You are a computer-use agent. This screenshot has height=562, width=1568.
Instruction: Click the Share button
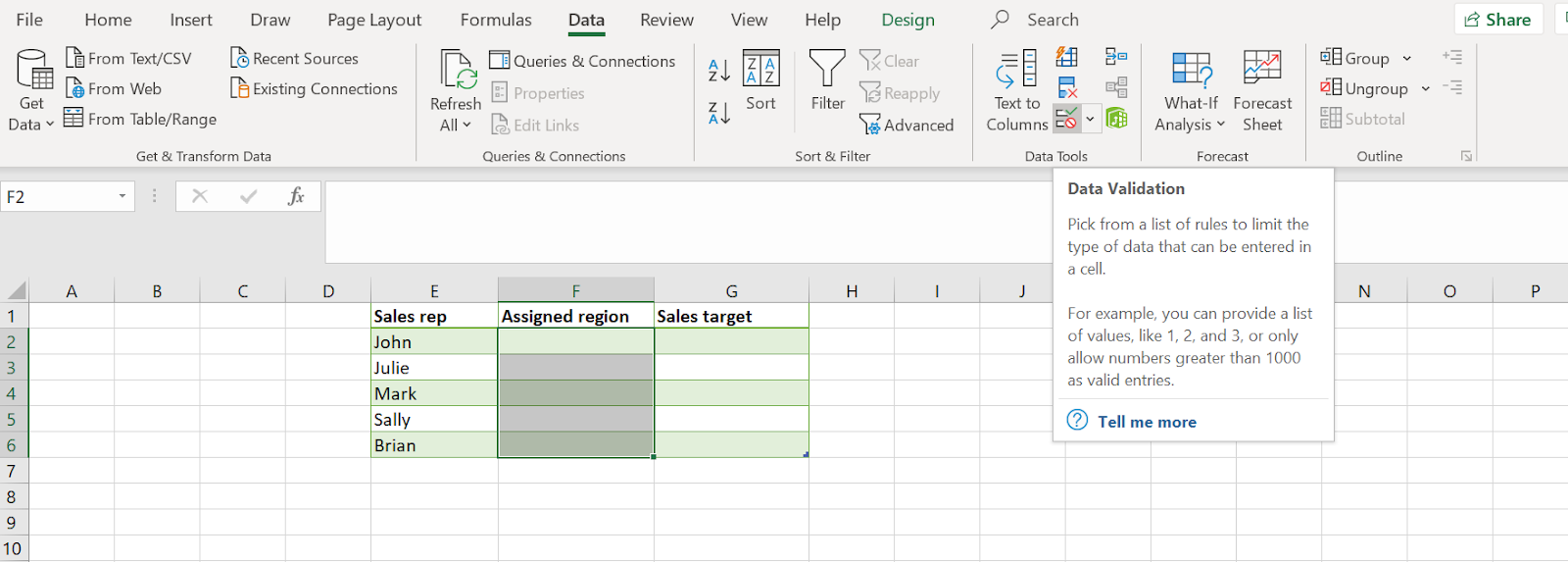pos(1498,20)
